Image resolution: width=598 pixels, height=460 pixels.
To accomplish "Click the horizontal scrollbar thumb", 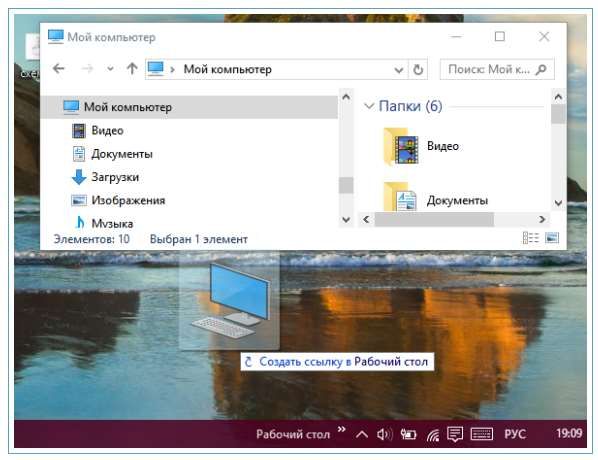I will [434, 219].
